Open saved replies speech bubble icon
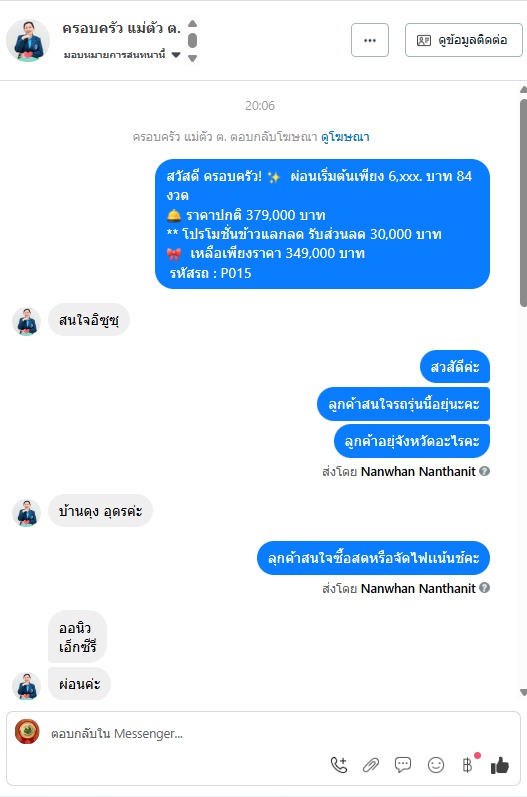This screenshot has height=797, width=527. 403,764
